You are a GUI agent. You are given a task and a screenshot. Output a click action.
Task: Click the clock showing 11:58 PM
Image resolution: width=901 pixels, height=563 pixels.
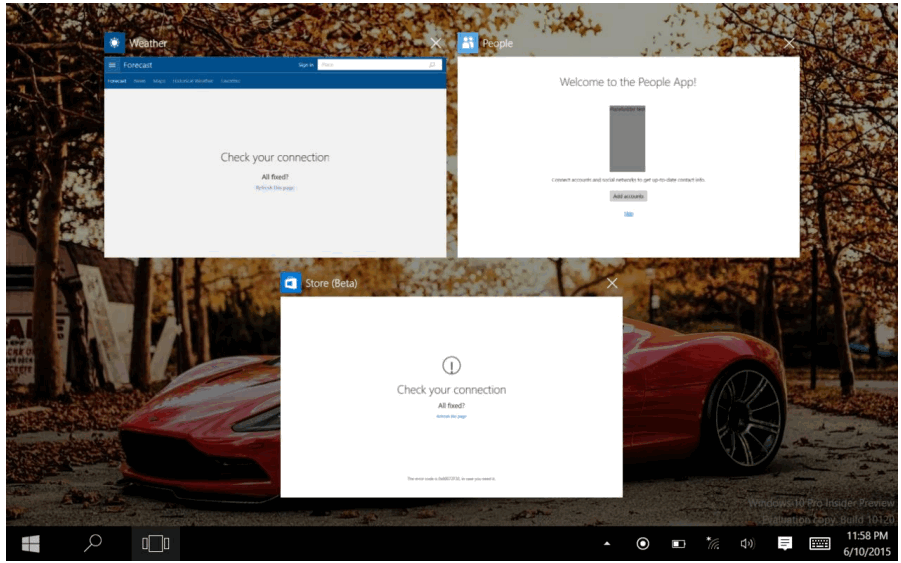[866, 543]
